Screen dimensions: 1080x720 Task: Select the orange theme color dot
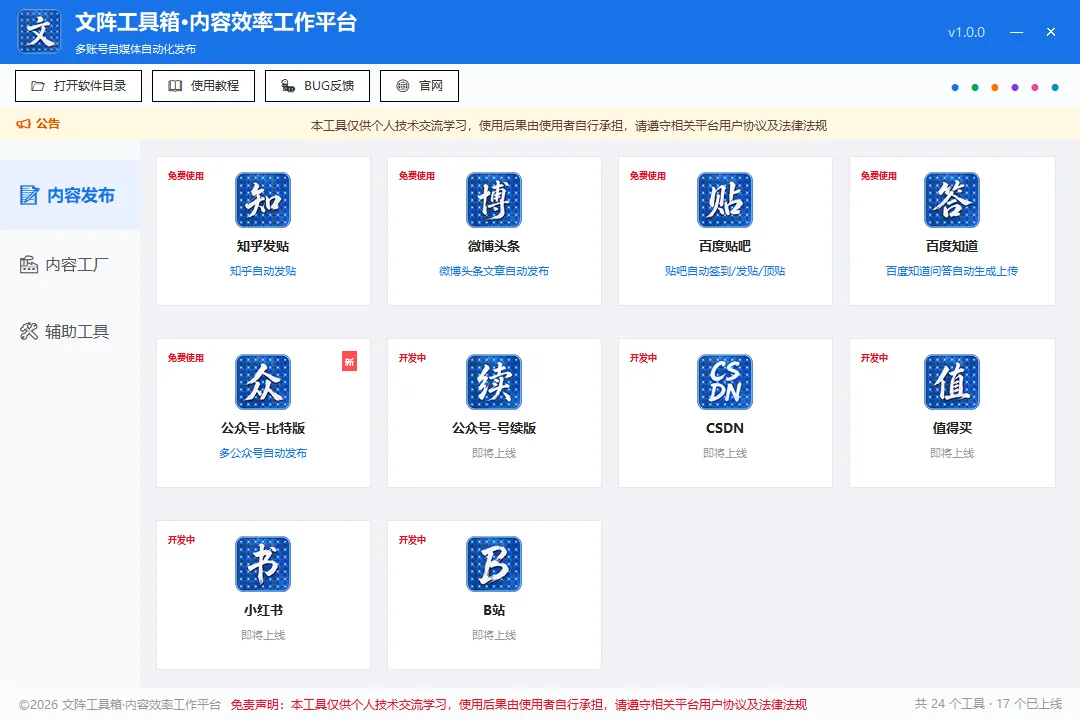point(995,88)
